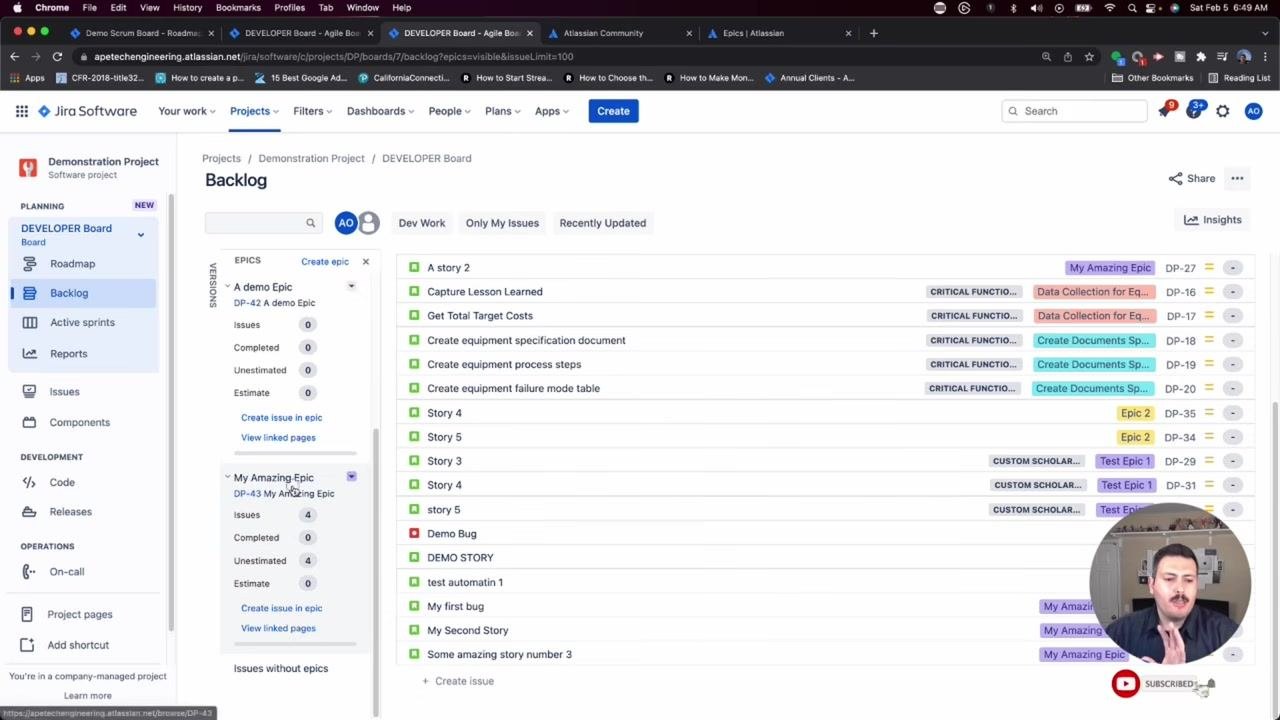
Task: Click Create issue at the bottom of the backlog
Action: tap(457, 681)
